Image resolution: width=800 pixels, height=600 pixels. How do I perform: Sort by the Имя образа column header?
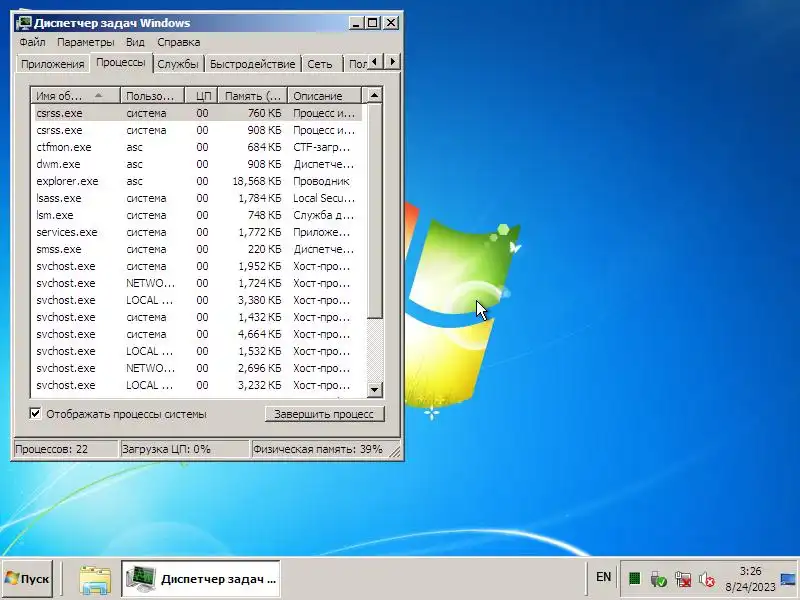pyautogui.click(x=76, y=96)
